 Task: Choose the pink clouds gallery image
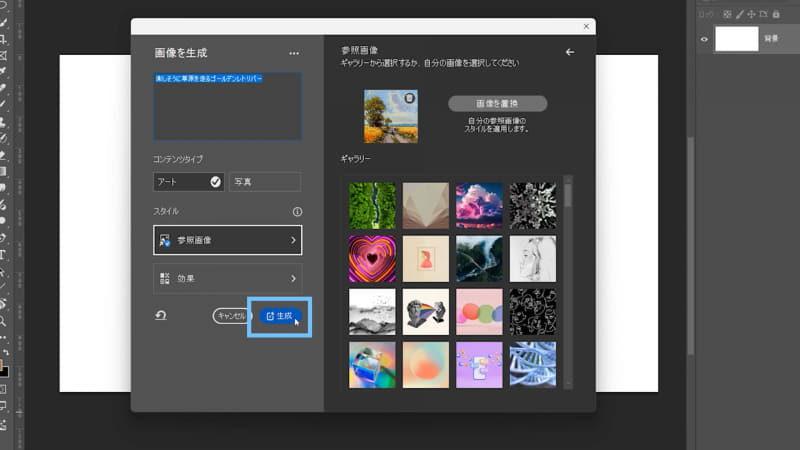[479, 206]
